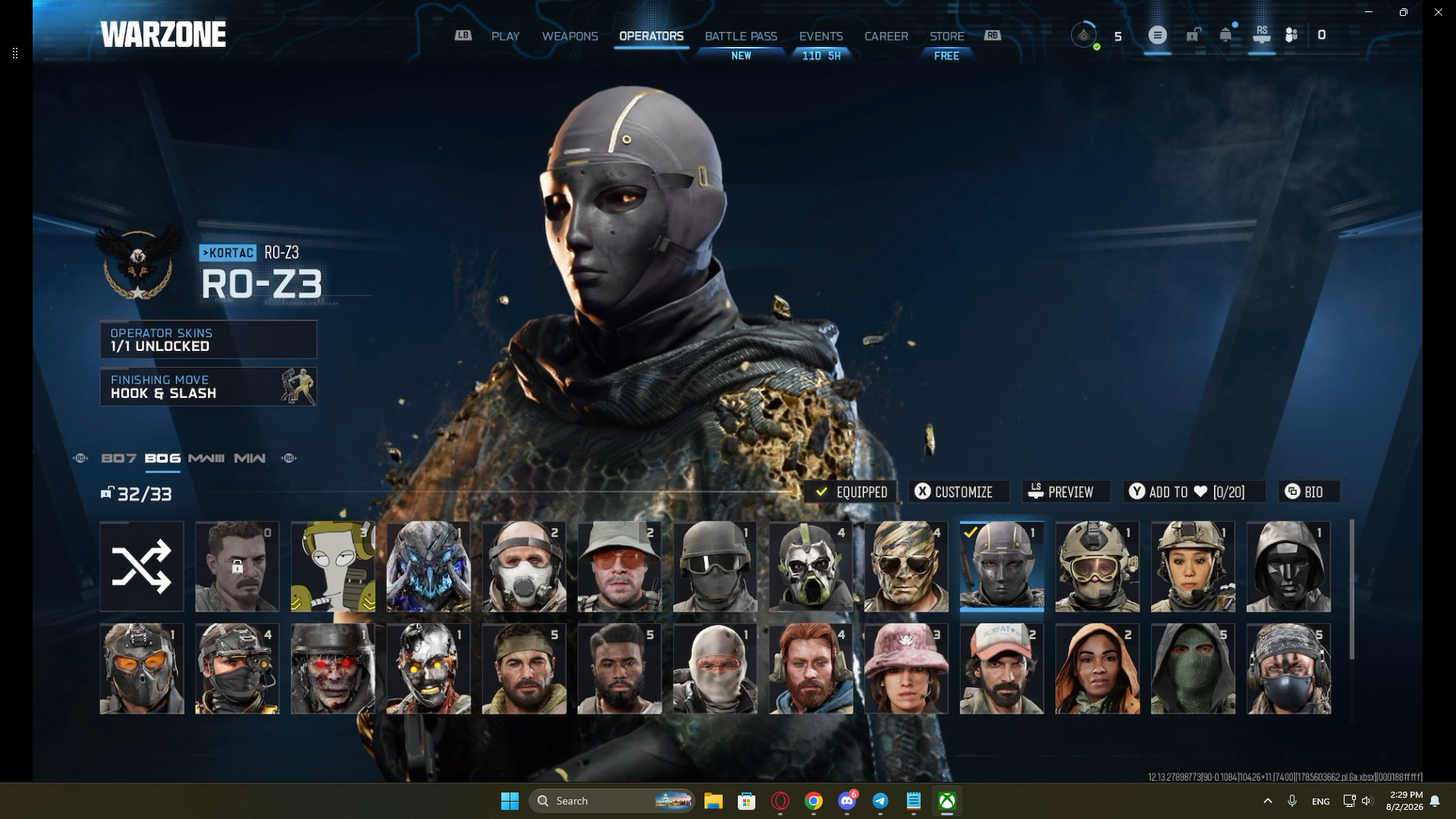The image size is (1456, 819).
Task: Click the Preview button
Action: (x=1065, y=491)
